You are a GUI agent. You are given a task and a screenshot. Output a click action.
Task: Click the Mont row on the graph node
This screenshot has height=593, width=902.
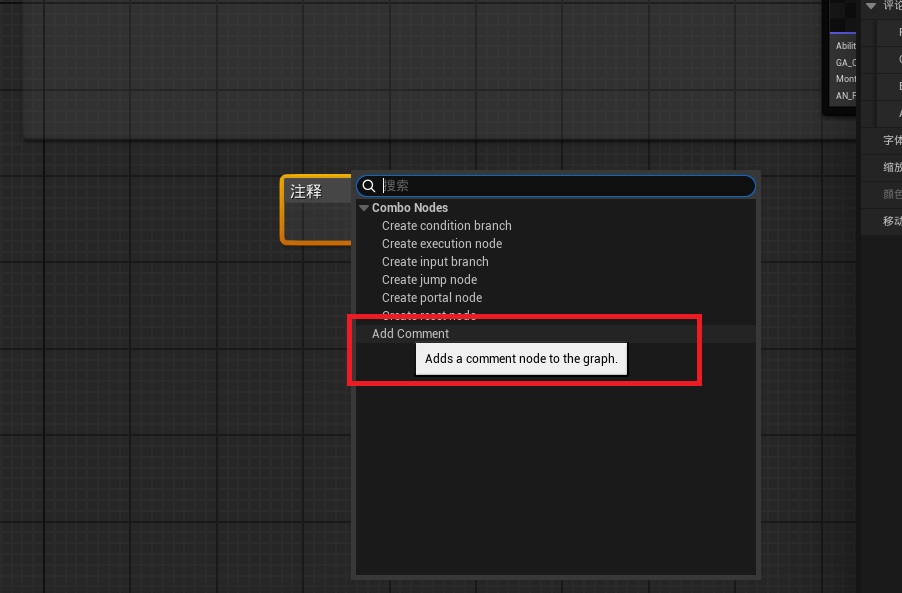845,79
